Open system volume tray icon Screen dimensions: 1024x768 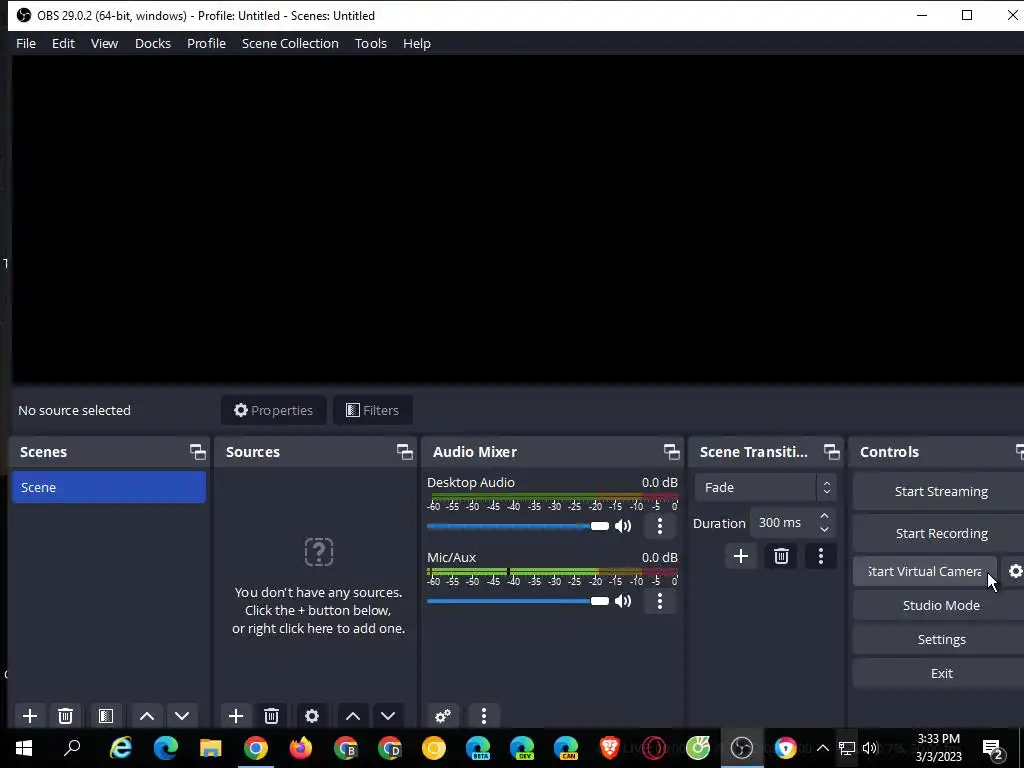(870, 748)
